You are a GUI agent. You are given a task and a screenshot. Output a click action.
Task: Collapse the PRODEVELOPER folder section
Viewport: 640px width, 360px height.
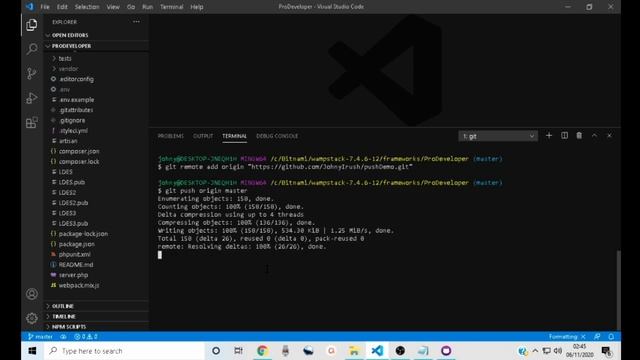pos(96,46)
